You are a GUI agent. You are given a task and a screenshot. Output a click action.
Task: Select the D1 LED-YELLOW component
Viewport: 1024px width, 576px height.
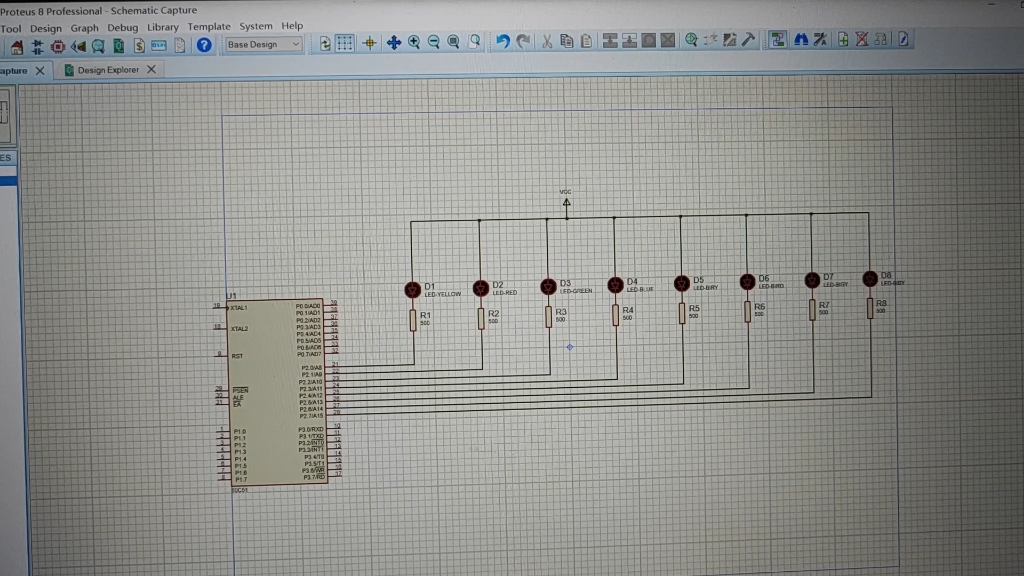[412, 289]
